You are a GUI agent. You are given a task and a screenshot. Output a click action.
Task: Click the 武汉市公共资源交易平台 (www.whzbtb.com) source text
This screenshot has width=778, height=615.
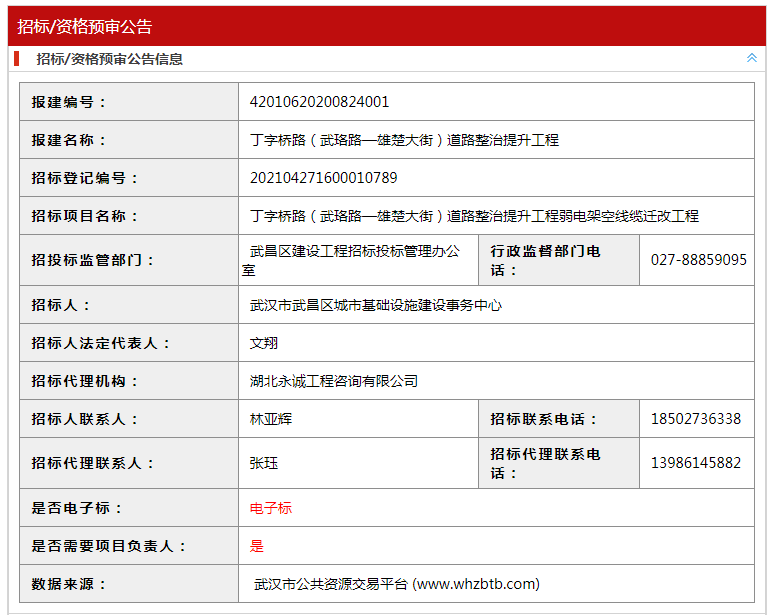pos(397,584)
